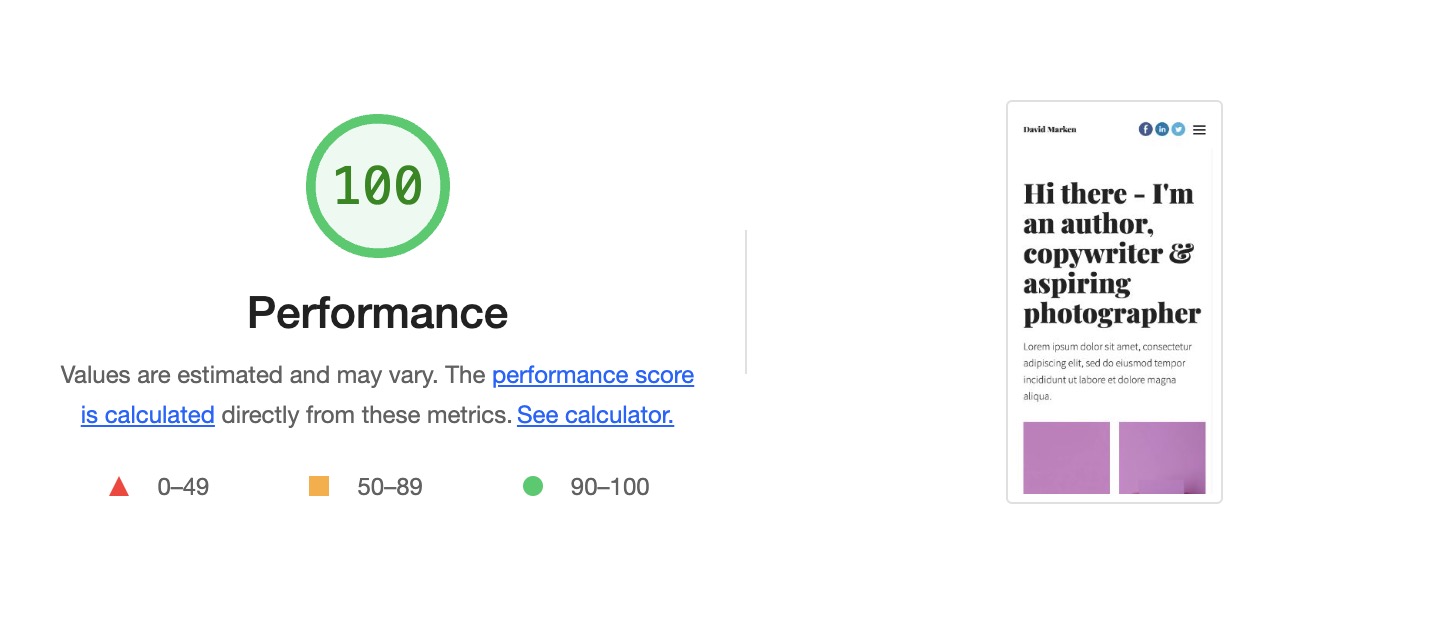This screenshot has width=1444, height=622.
Task: Click the "0–49" legend label
Action: coord(183,487)
